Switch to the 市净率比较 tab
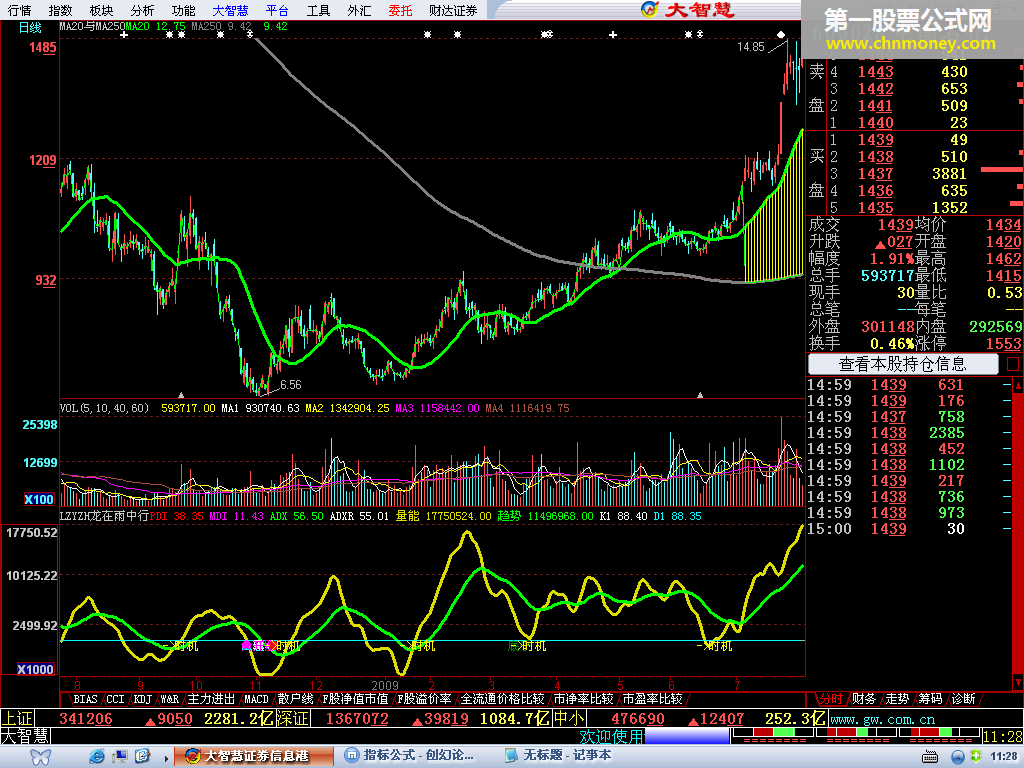 click(583, 699)
